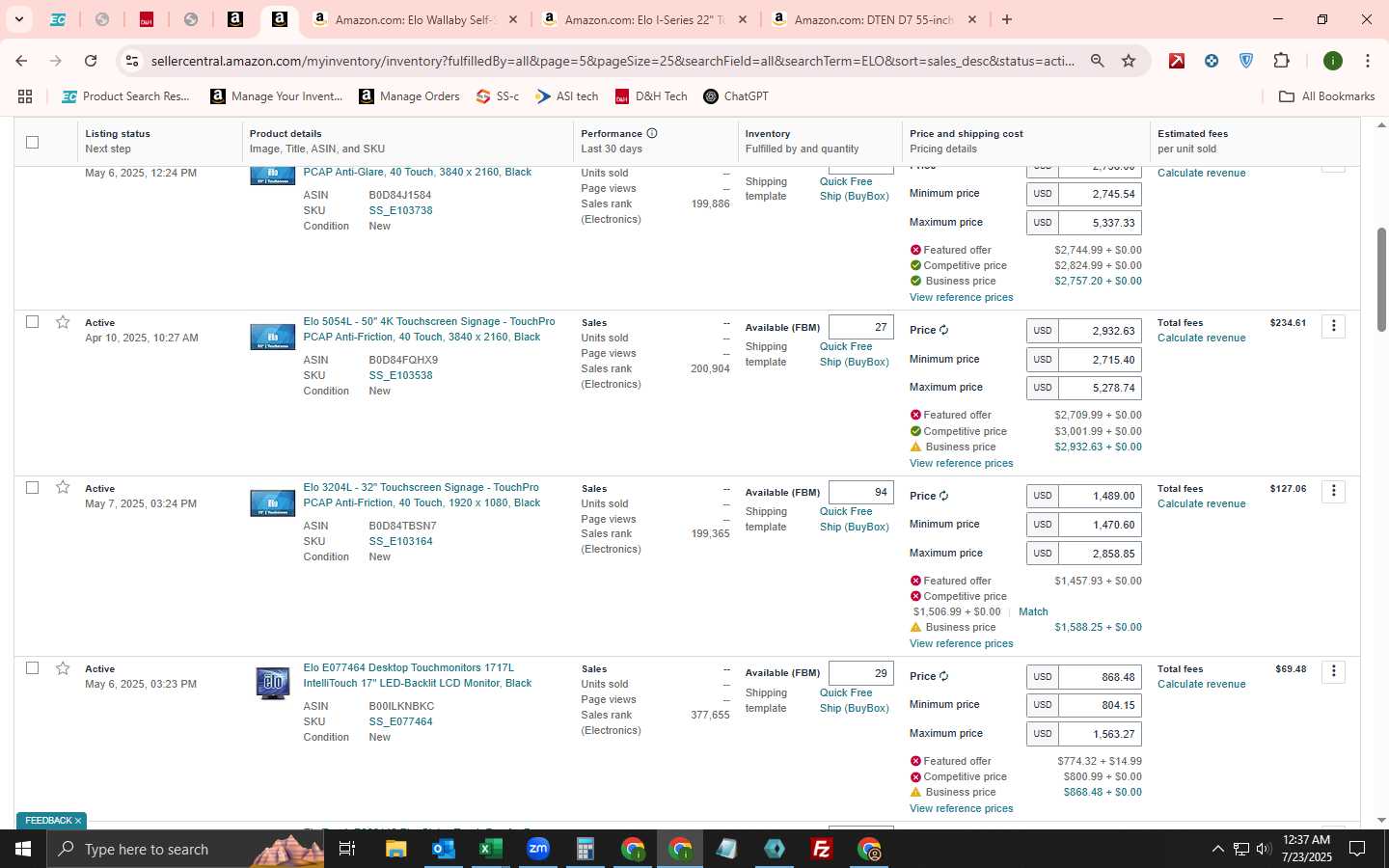Click Calculate revenue for the $69.48 listing

1201,684
